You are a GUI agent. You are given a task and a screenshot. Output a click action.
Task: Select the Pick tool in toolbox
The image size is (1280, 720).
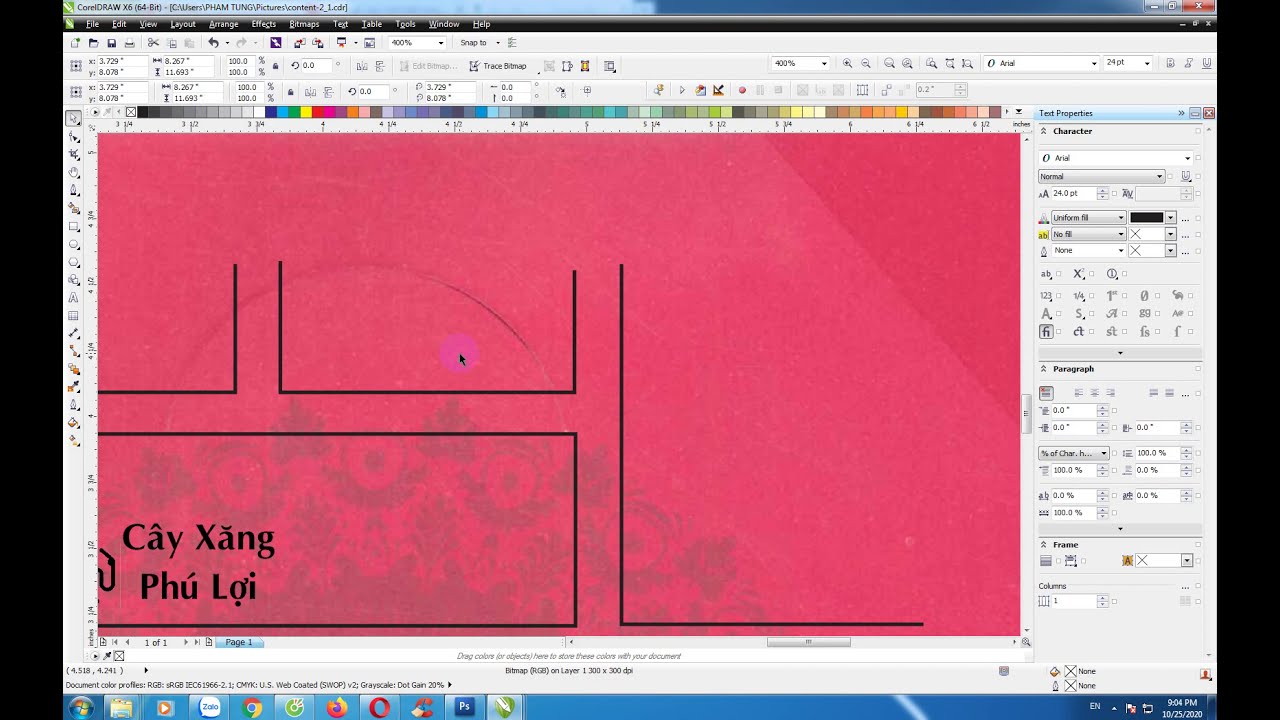[74, 119]
